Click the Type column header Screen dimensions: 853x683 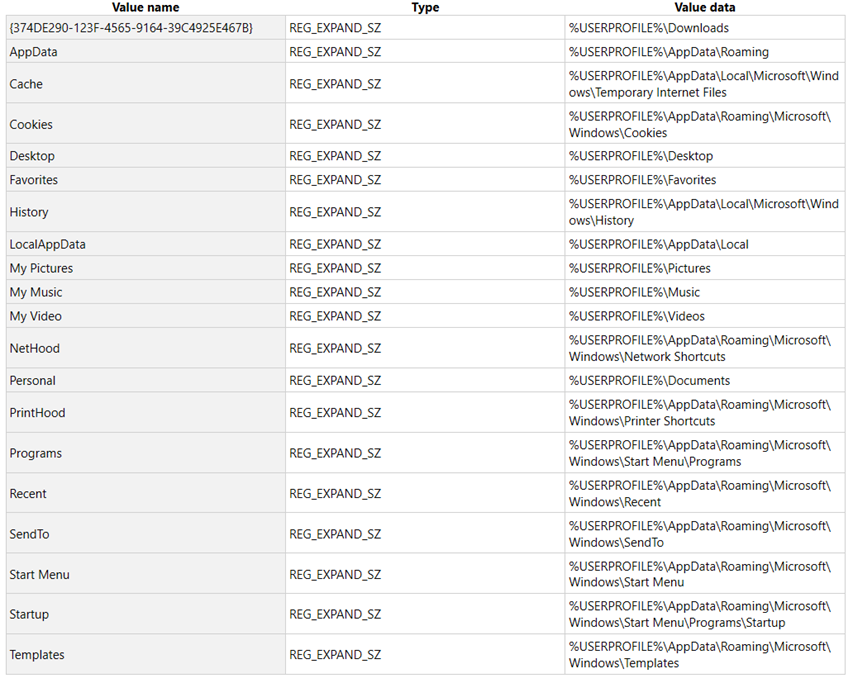(425, 8)
